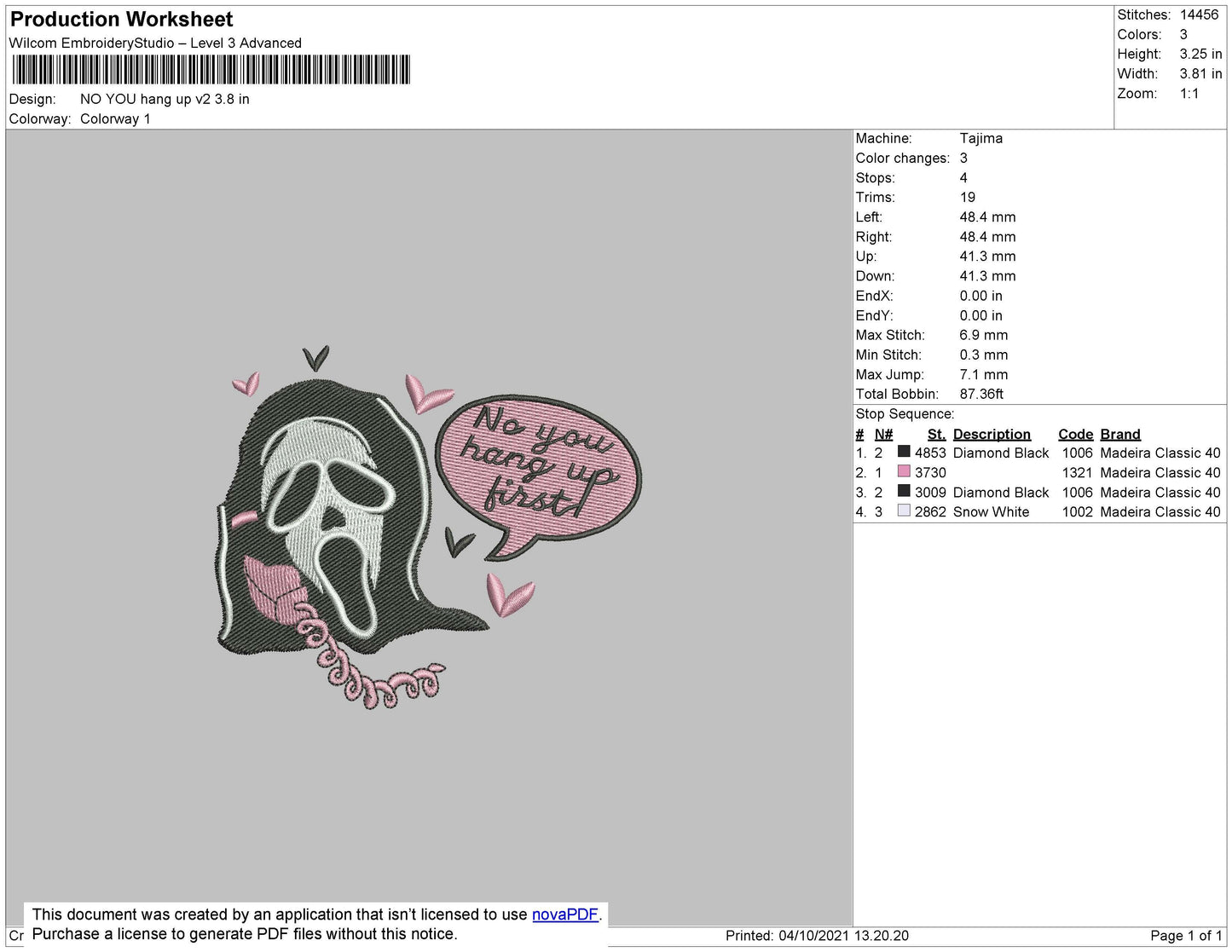This screenshot has width=1232, height=952.
Task: Click the 'Stop Sequence:' label
Action: click(x=905, y=414)
